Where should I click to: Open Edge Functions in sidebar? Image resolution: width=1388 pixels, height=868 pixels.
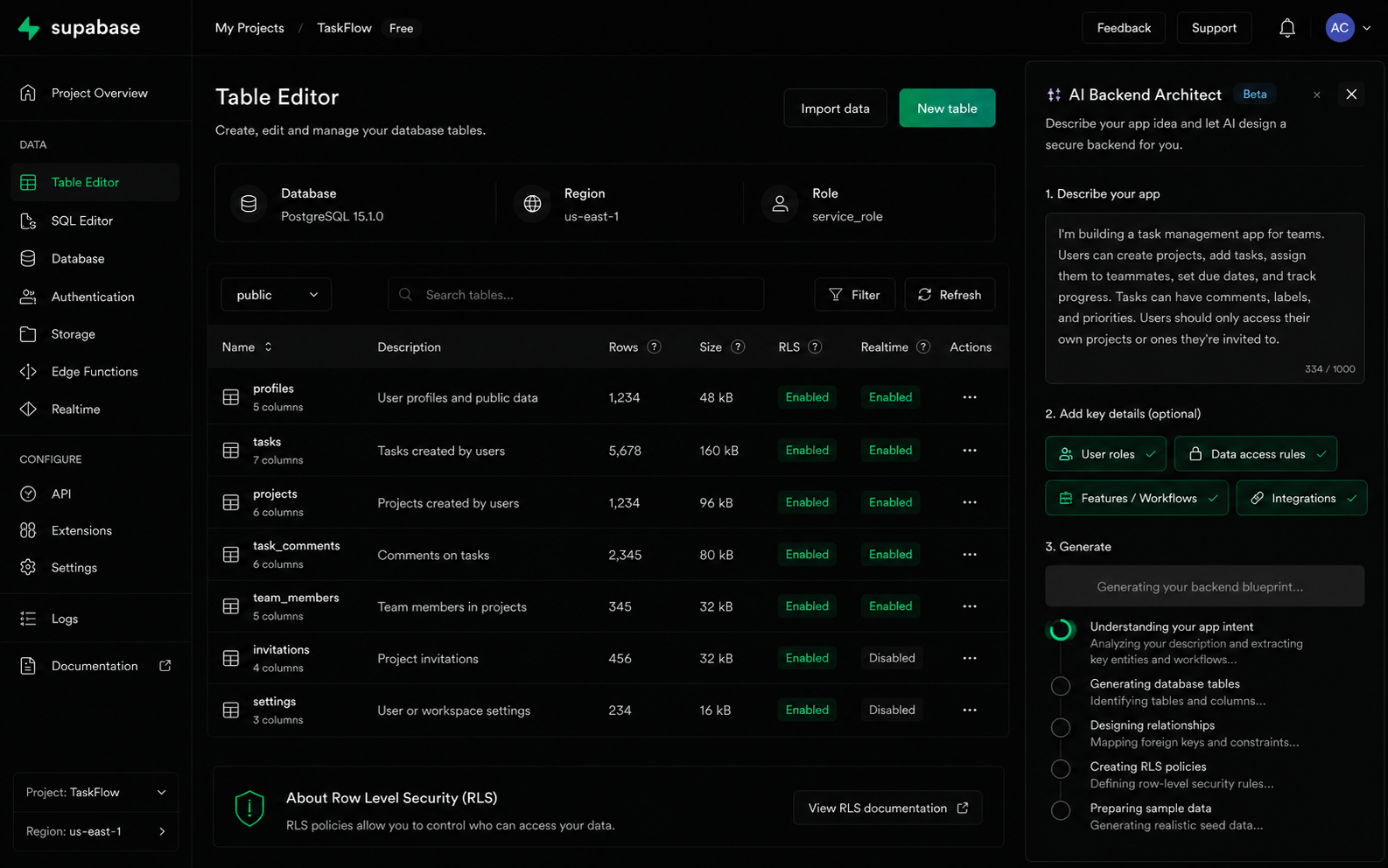point(96,372)
